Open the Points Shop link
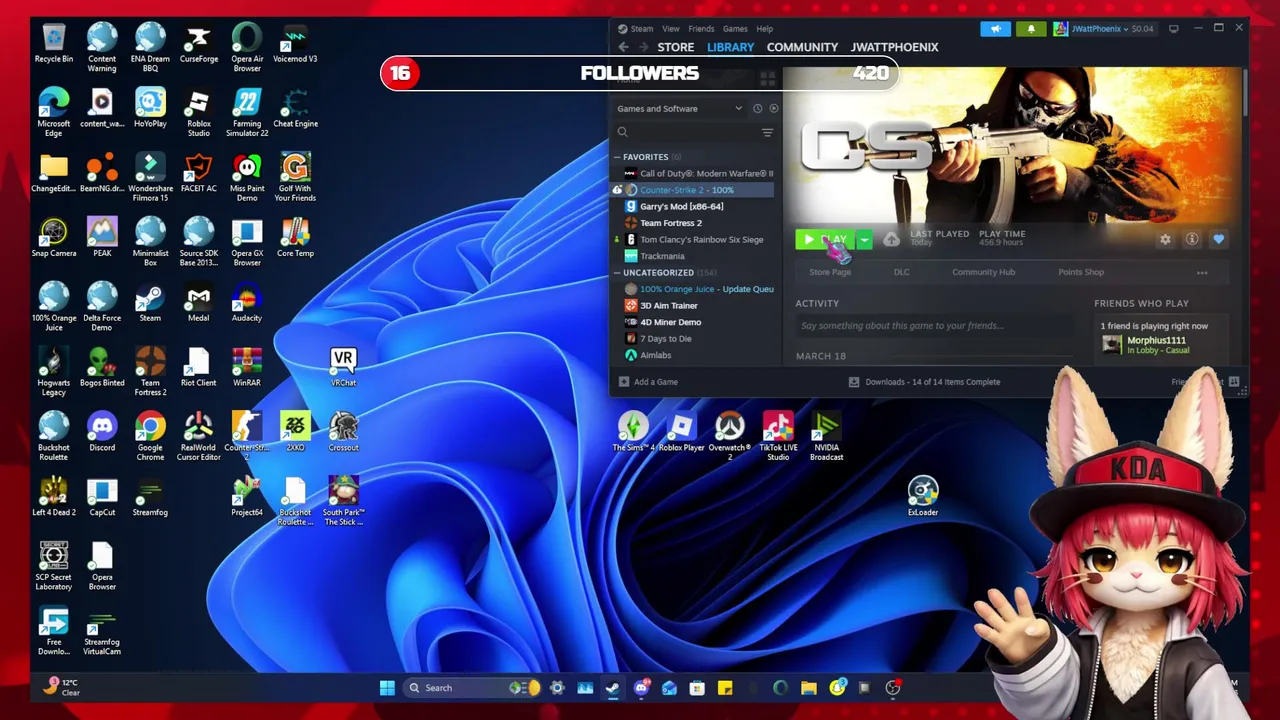 [x=1081, y=272]
